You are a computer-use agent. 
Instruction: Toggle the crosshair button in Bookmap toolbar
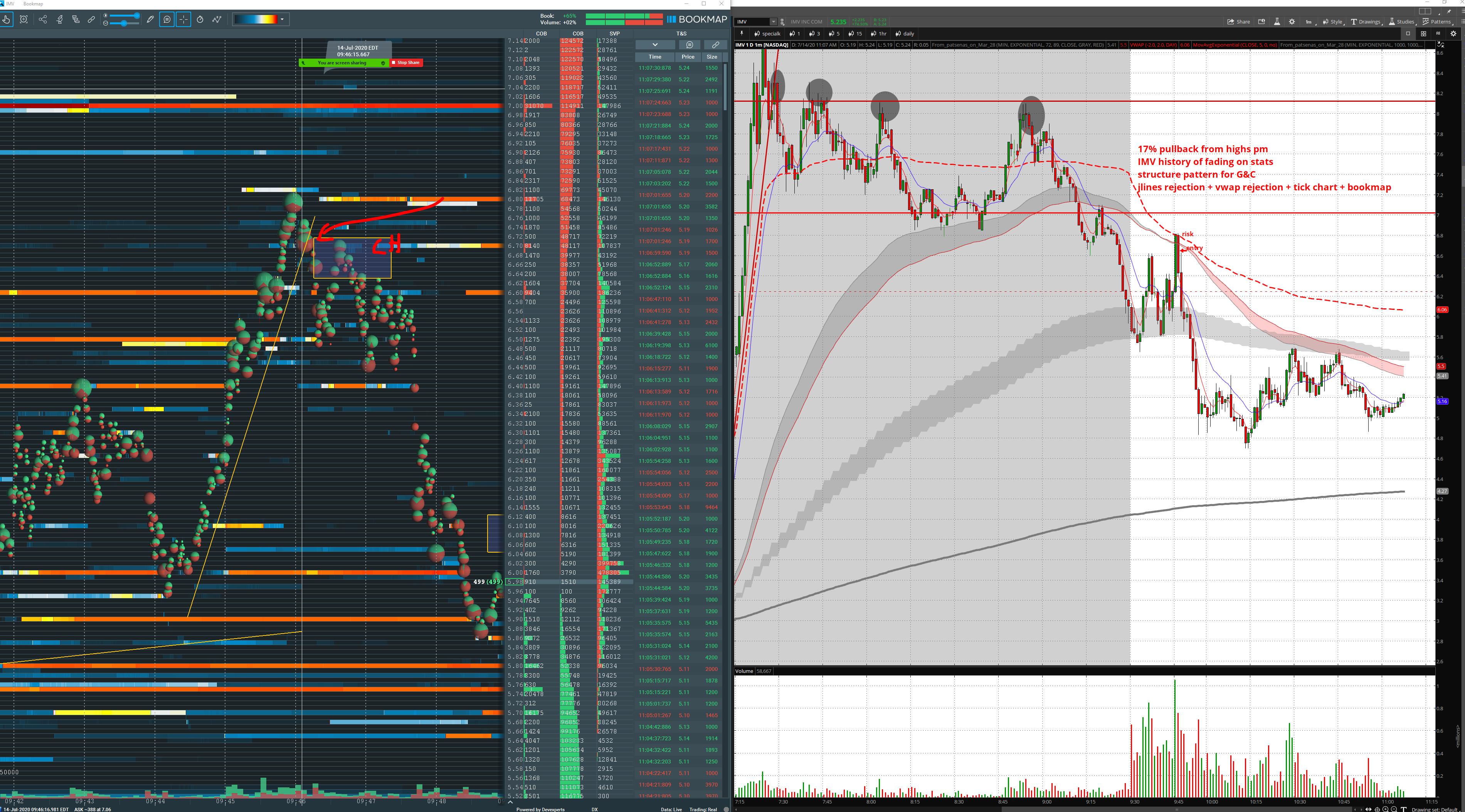point(184,19)
